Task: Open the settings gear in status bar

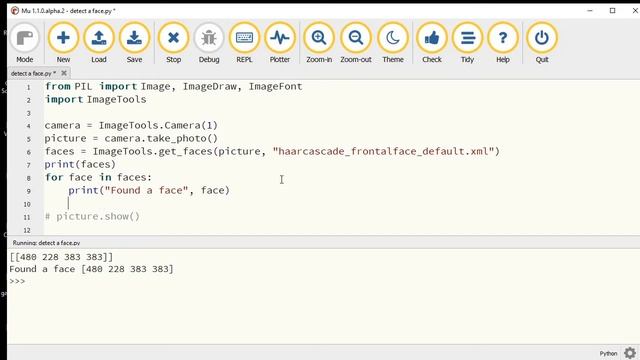Action: (x=630, y=353)
